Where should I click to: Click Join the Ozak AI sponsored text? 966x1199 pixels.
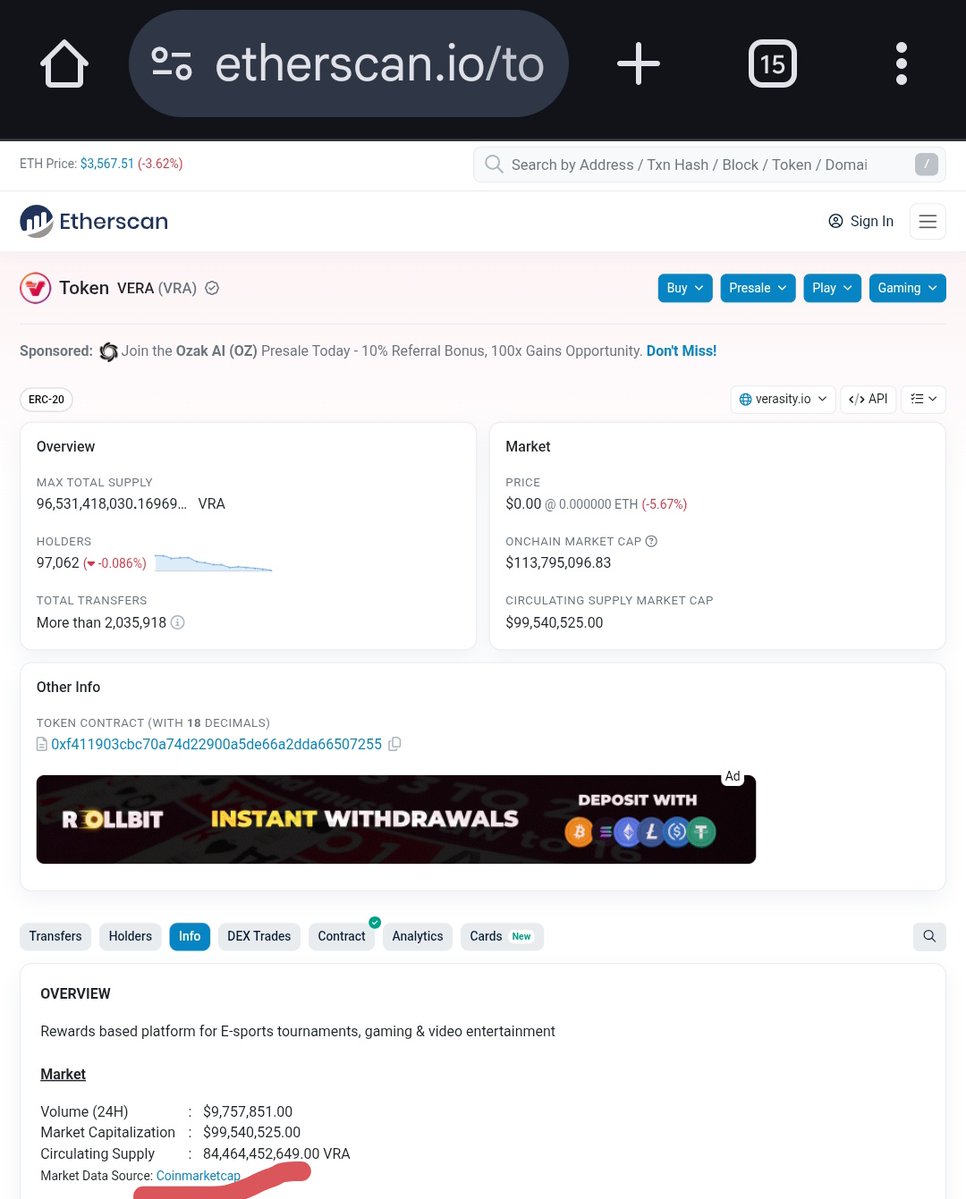click(x=382, y=351)
